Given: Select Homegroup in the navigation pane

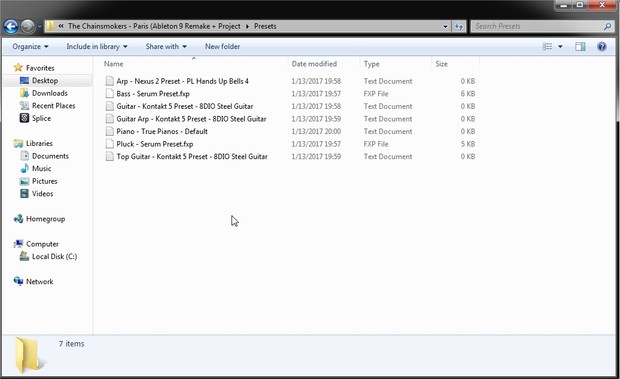Looking at the screenshot, I should click(x=40, y=219).
